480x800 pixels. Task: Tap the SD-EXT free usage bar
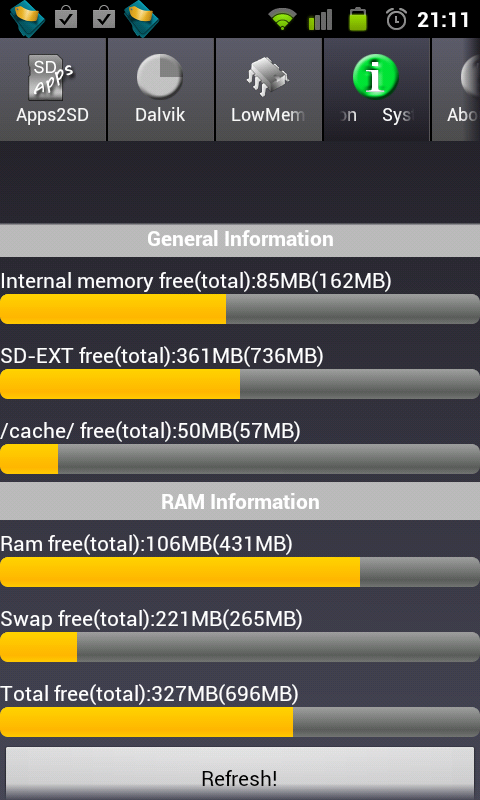click(240, 384)
